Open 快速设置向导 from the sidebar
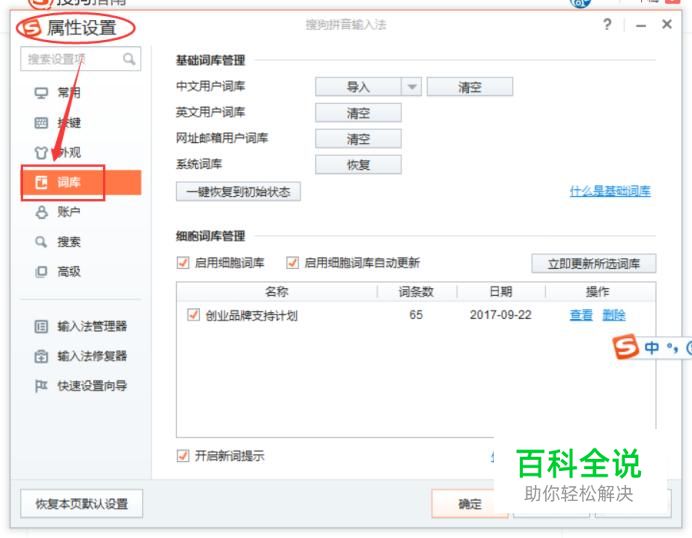Viewport: 692px width, 538px height. [x=92, y=386]
